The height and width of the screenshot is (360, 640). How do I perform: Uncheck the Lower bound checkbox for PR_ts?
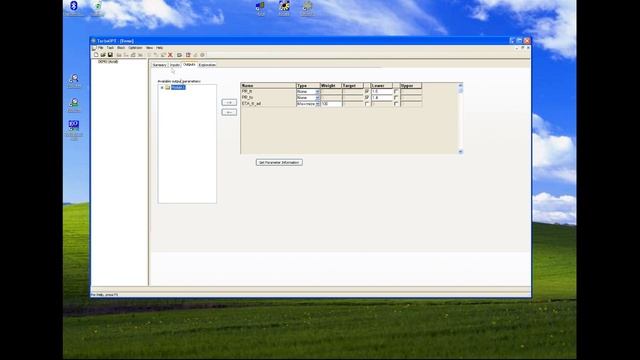367,98
